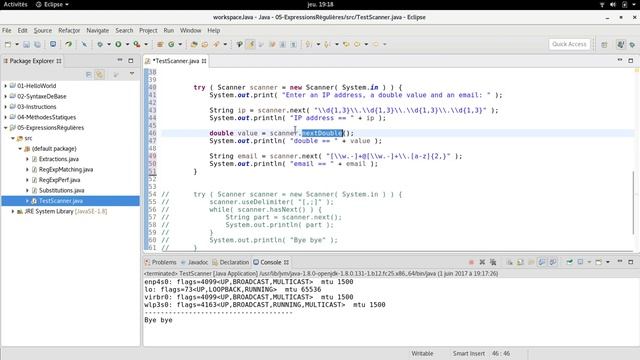The width and height of the screenshot is (640, 360).
Task: Open dropdown arrow next to Debug button
Action: (109, 44)
